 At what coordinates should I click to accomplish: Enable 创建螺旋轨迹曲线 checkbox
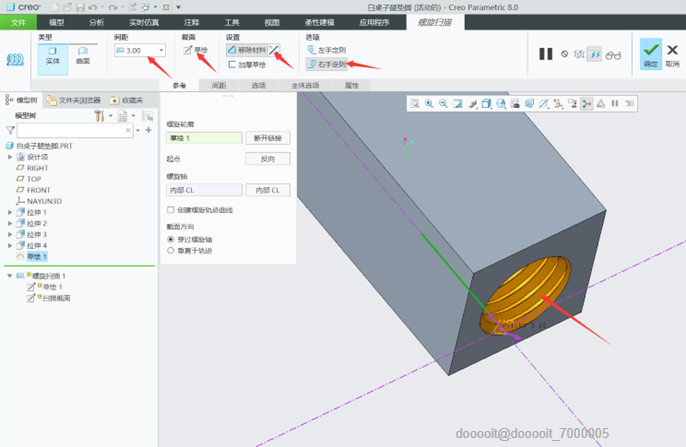tap(171, 210)
